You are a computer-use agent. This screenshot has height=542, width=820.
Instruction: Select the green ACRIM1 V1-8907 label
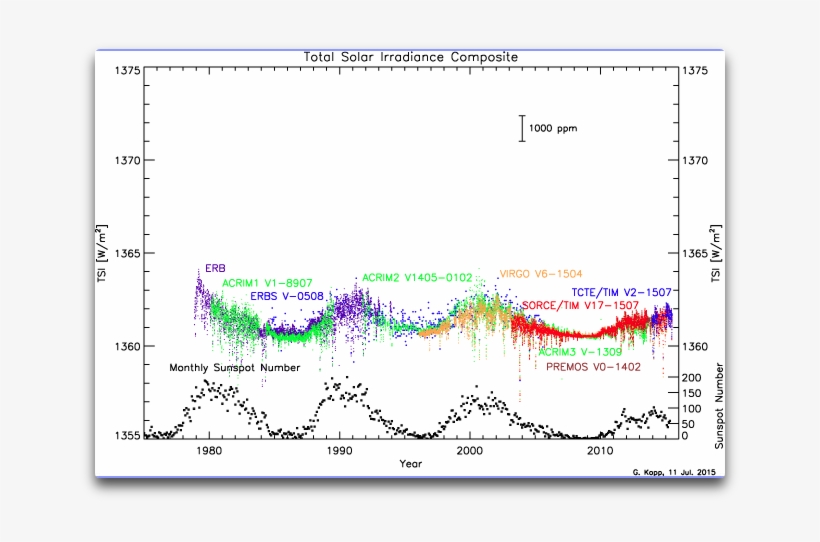click(x=267, y=283)
